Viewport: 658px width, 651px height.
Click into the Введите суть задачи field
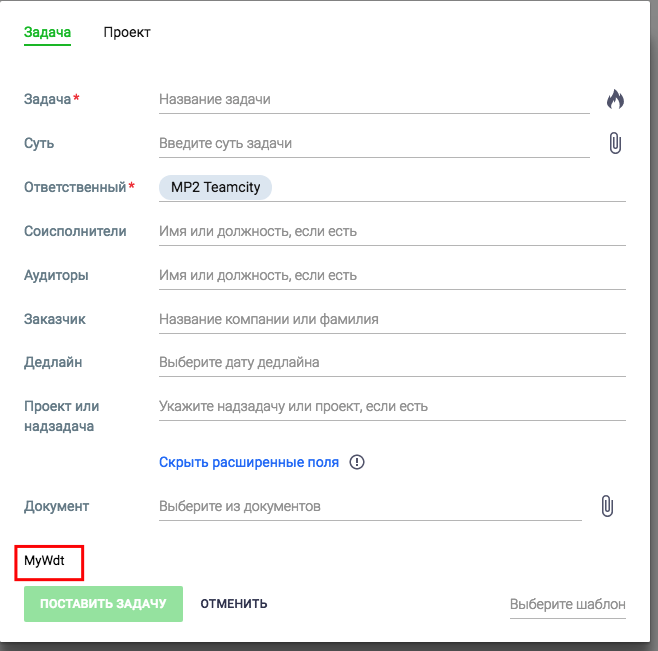374,143
